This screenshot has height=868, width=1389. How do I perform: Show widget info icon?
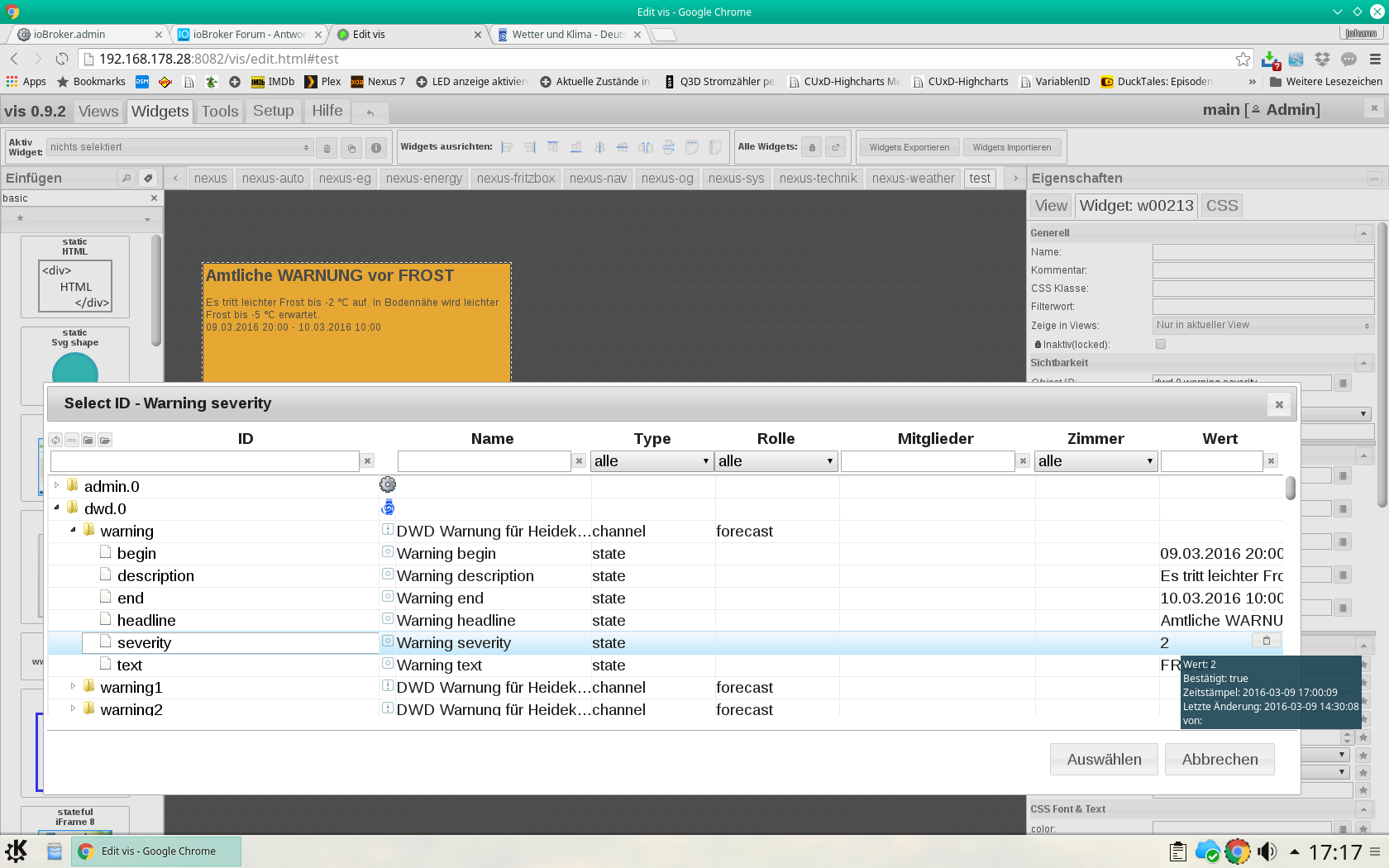(376, 148)
